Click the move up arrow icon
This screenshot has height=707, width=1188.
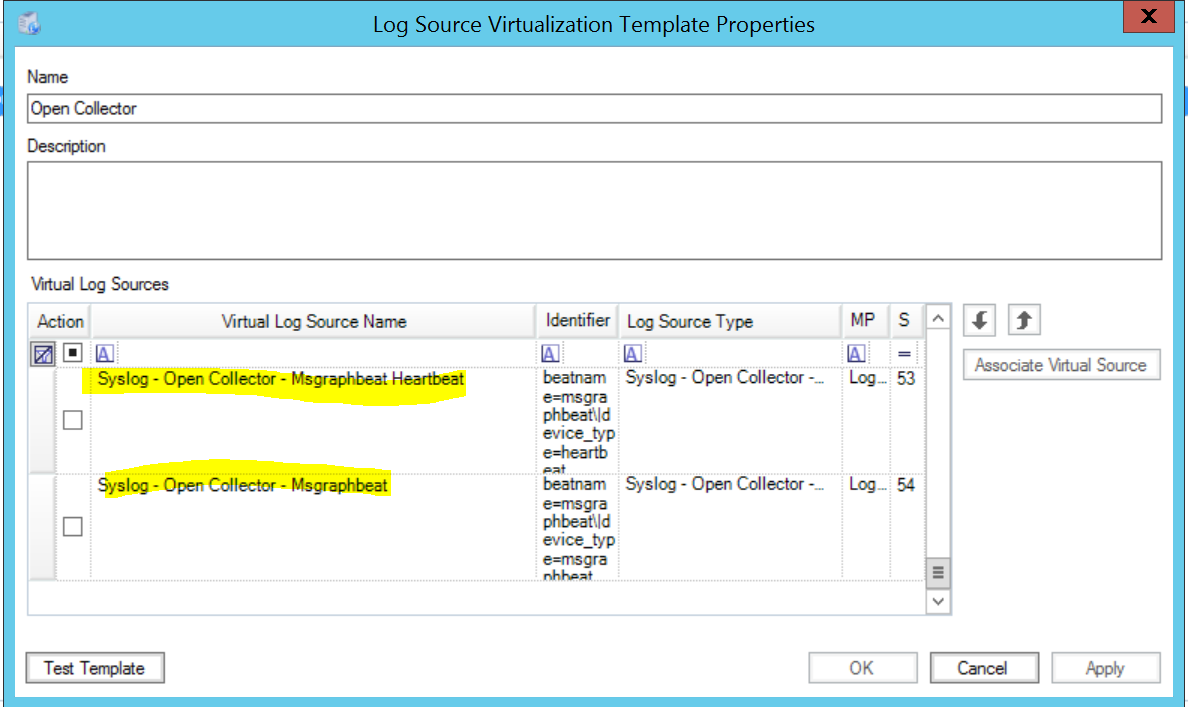click(x=1024, y=321)
